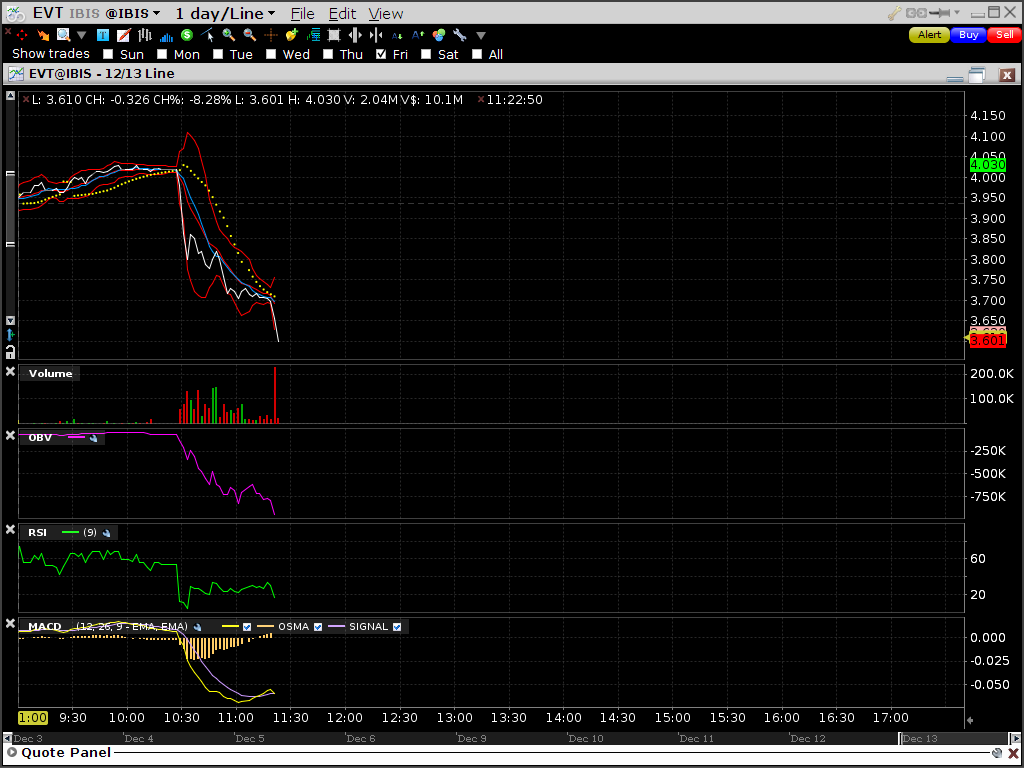Open the Edit menu

point(342,14)
